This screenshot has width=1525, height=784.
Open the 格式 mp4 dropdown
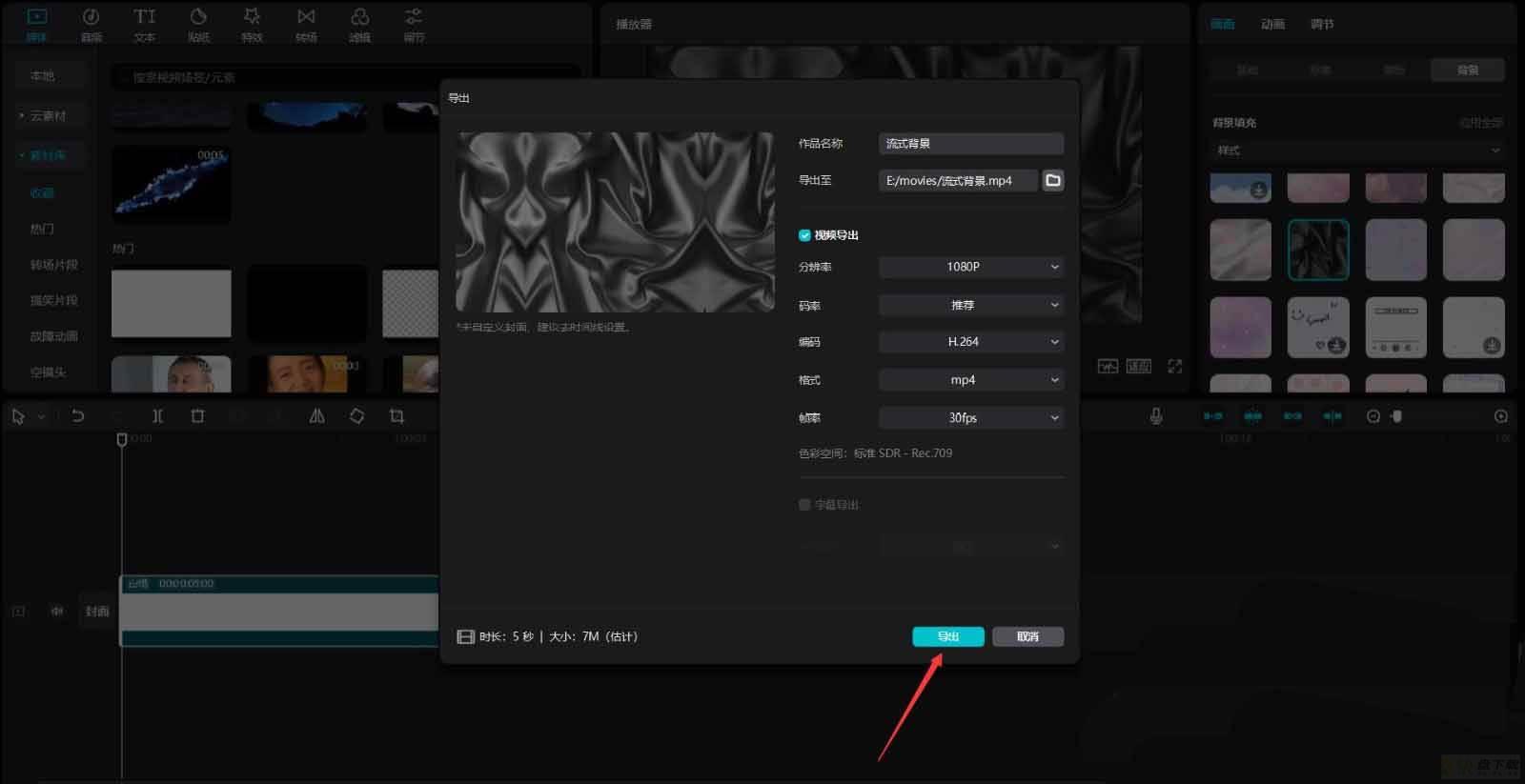click(971, 379)
